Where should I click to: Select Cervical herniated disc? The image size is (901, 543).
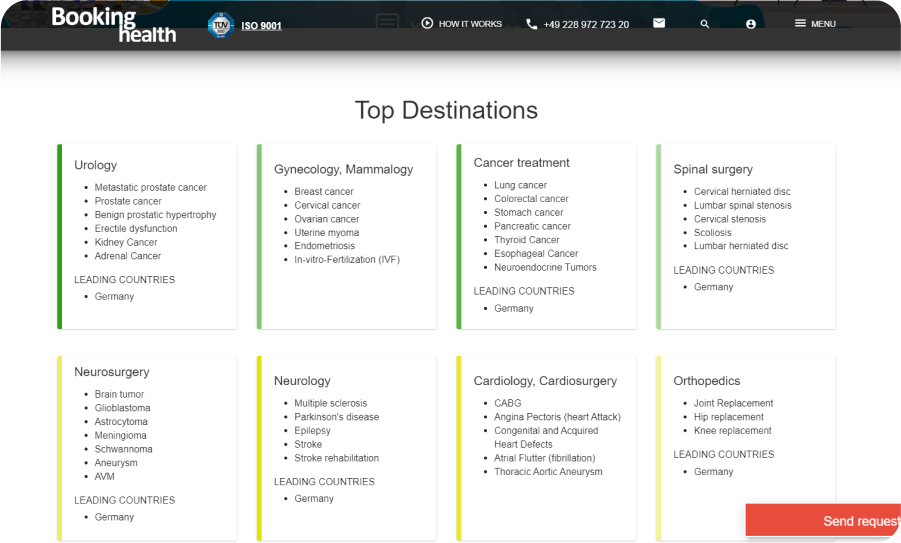pos(742,191)
